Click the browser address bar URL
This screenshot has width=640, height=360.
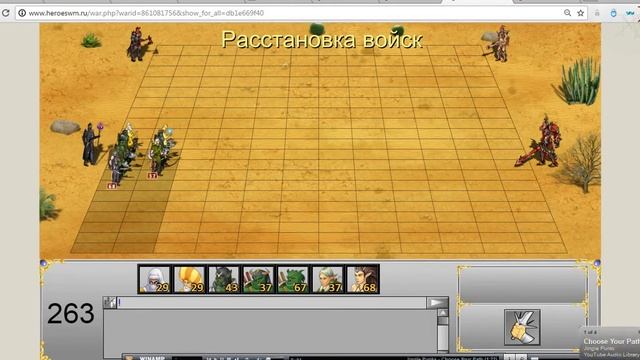click(146, 13)
